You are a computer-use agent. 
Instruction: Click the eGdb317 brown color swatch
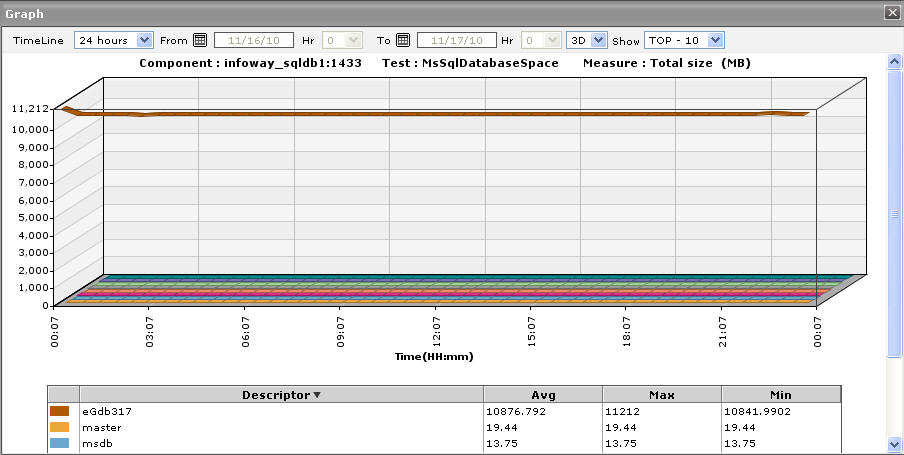[x=59, y=411]
